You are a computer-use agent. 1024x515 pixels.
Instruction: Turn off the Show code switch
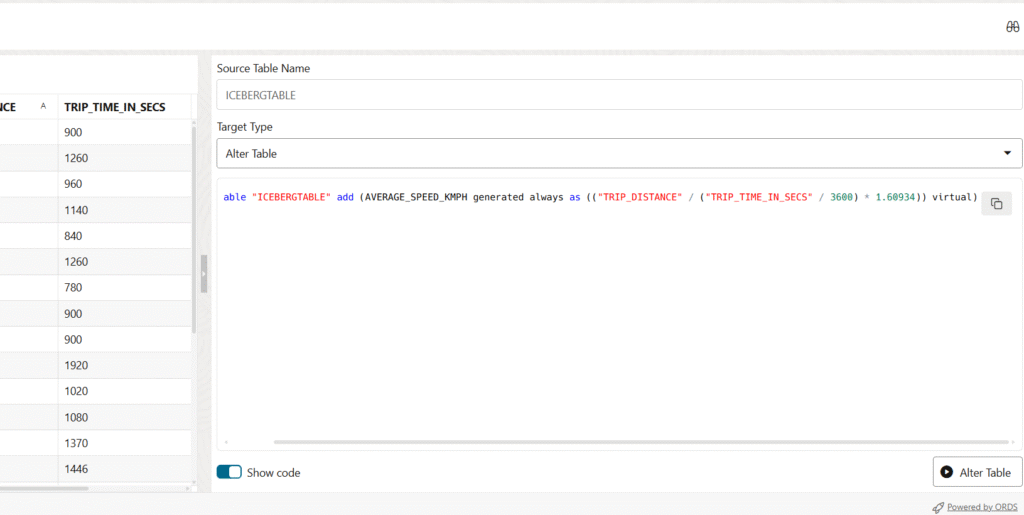(229, 472)
